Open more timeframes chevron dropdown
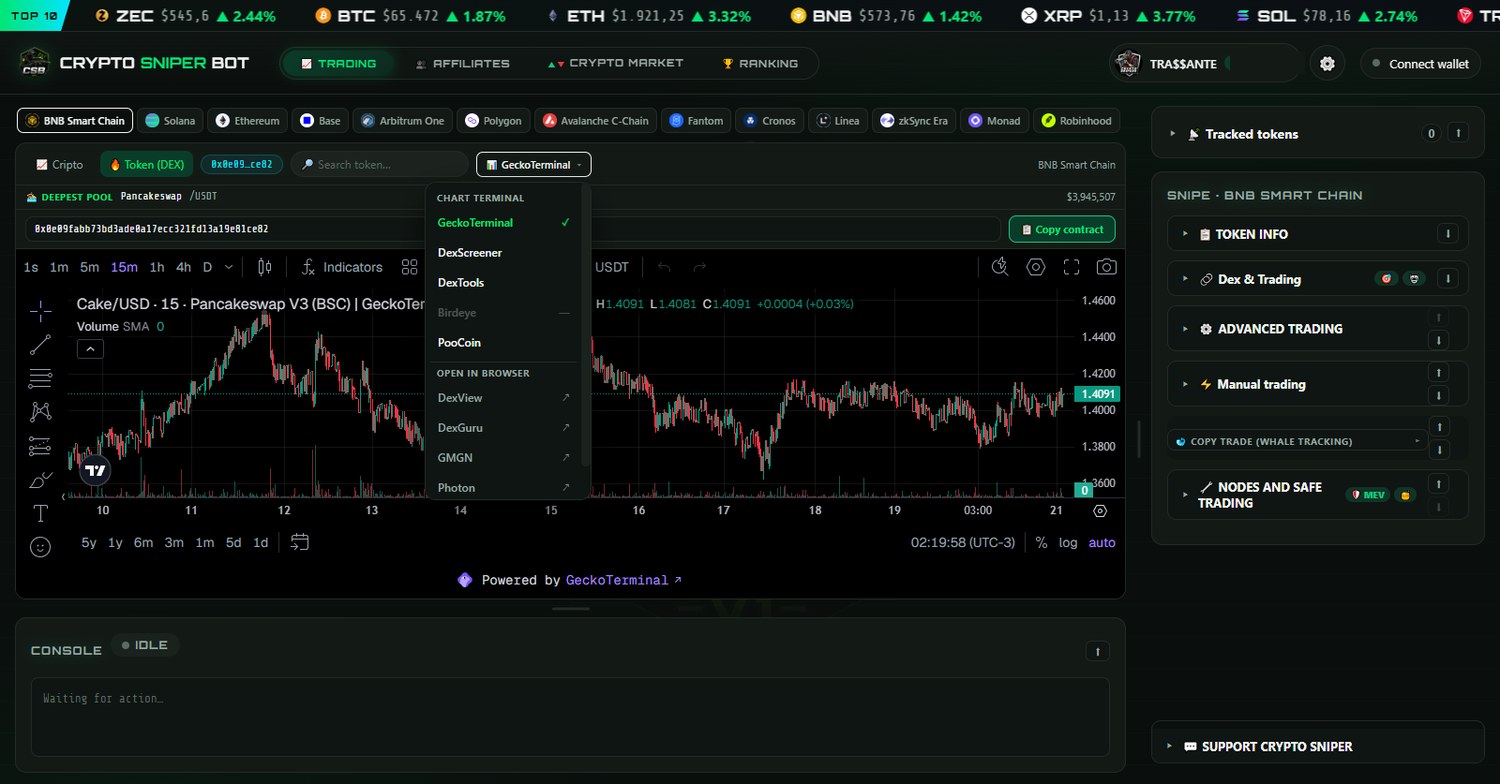Screen dimensions: 1500x784 tap(229, 267)
